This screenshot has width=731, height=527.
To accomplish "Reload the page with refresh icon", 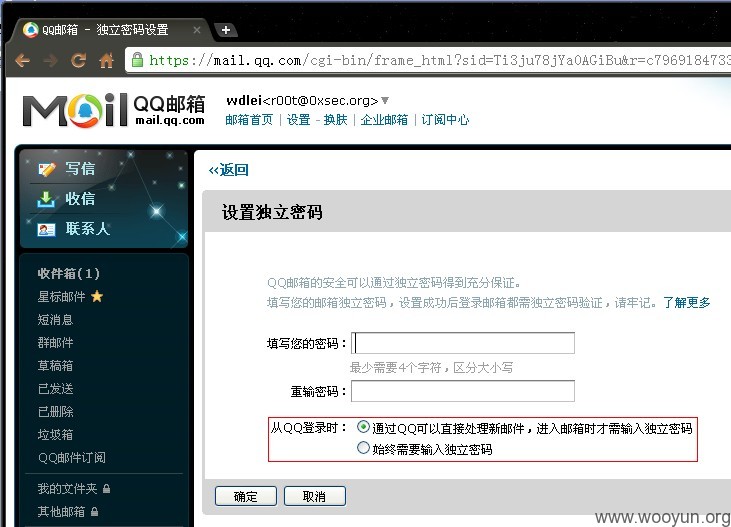I will tap(78, 60).
